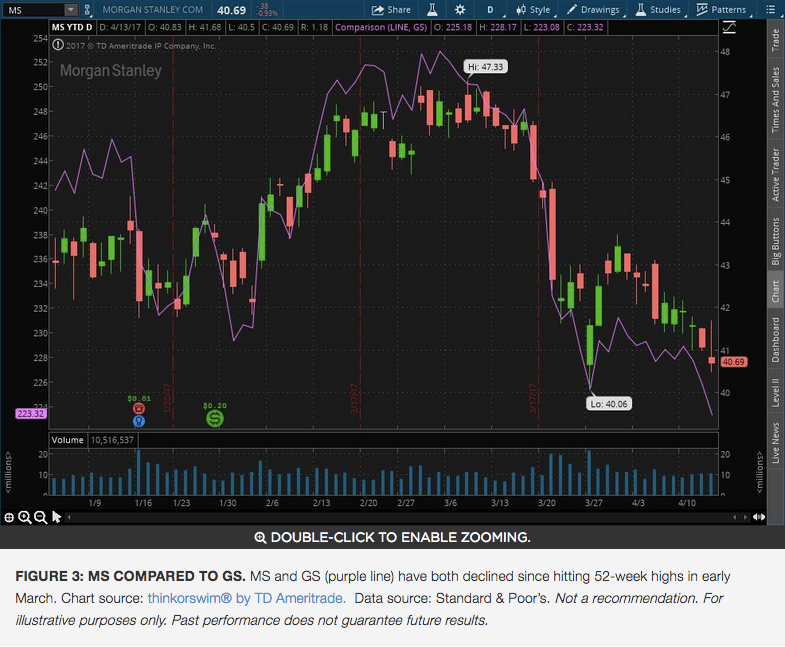Open the list menu icon at toolbar end
This screenshot has width=785, height=647.
pyautogui.click(x=770, y=10)
